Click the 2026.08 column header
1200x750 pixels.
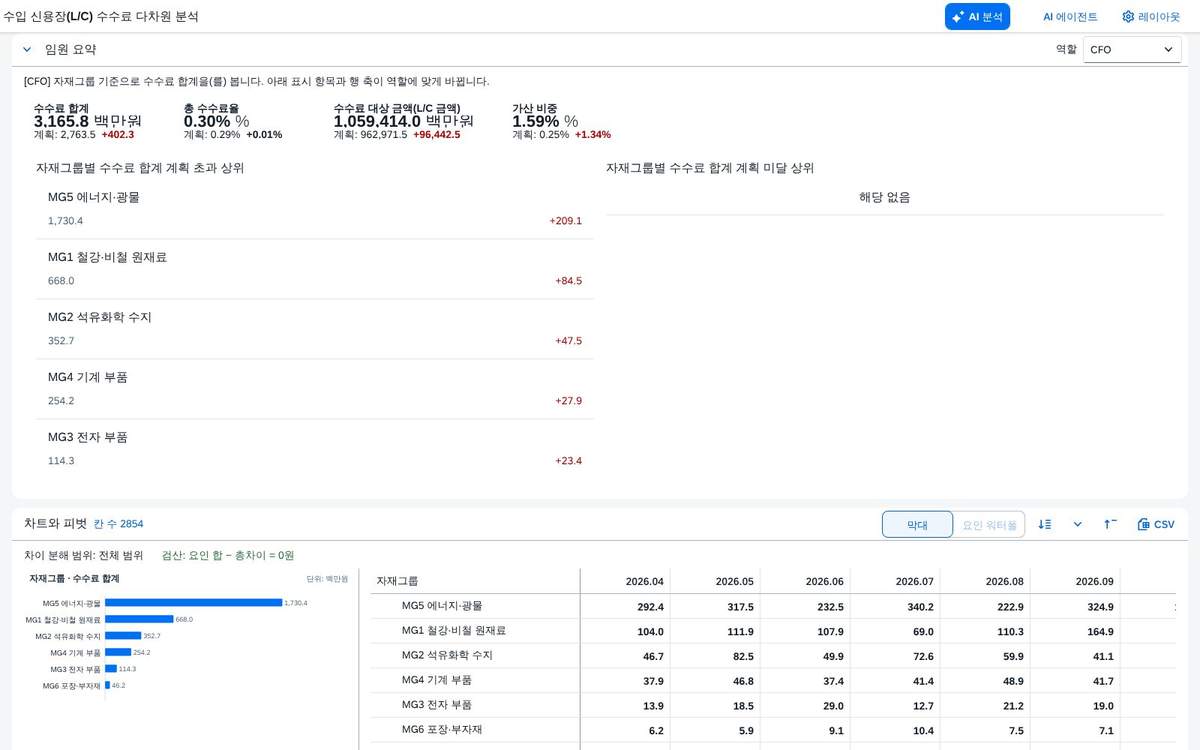click(x=986, y=581)
